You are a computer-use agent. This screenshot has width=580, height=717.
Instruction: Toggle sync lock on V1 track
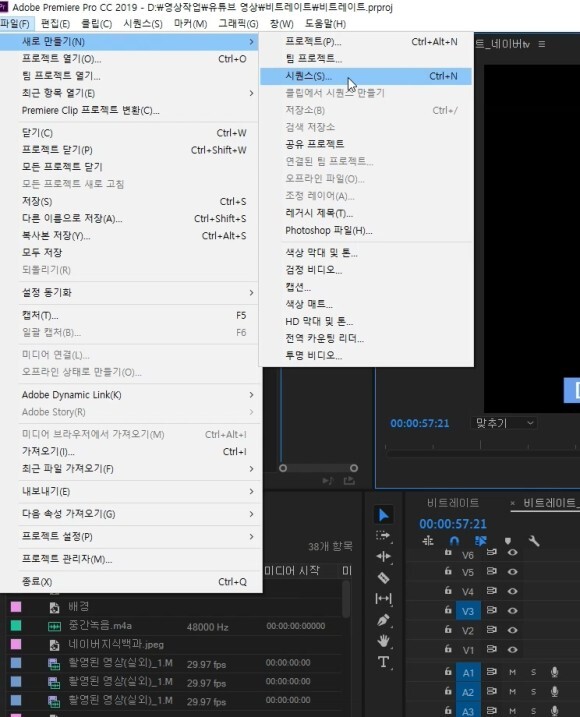click(x=492, y=649)
